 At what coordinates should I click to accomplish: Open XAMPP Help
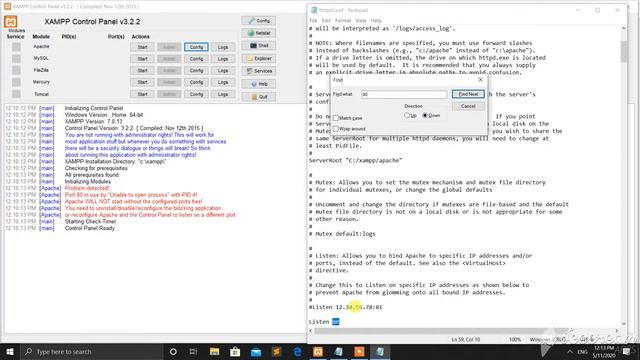point(259,84)
